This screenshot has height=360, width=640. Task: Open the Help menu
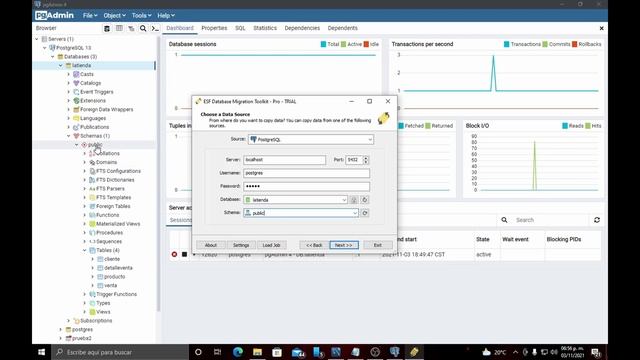(x=166, y=16)
